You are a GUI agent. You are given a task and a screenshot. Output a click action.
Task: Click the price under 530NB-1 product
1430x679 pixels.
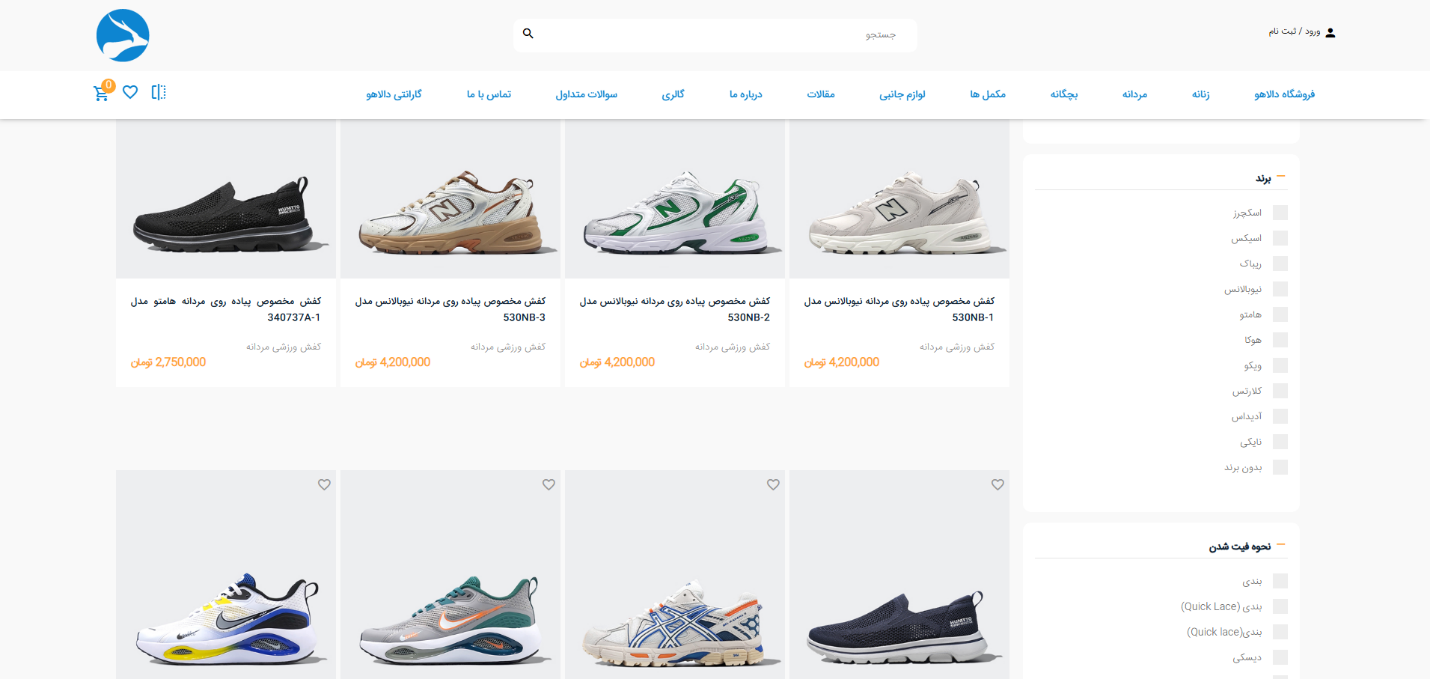[842, 362]
